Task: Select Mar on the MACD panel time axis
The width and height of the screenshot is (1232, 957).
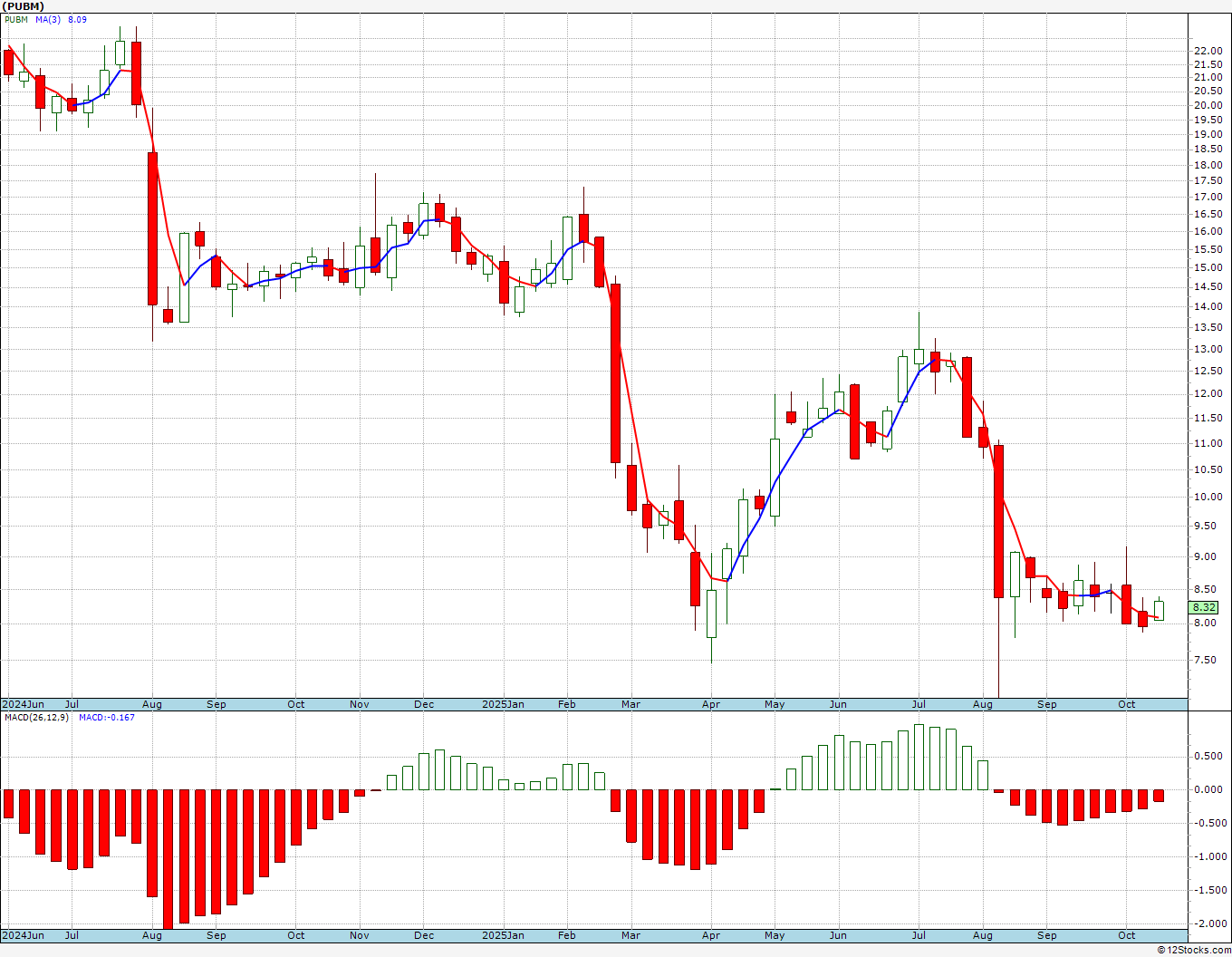Action: click(x=630, y=935)
